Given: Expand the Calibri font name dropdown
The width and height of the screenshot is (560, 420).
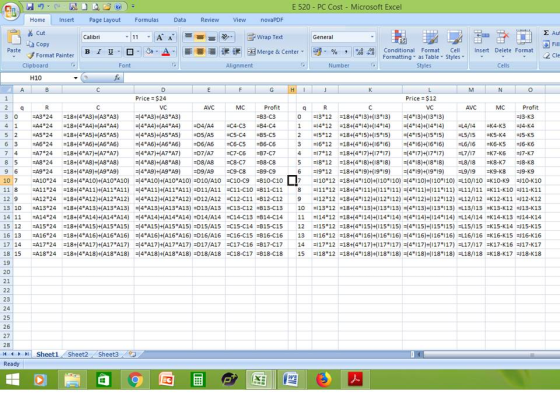Looking at the screenshot, I should coord(127,37).
